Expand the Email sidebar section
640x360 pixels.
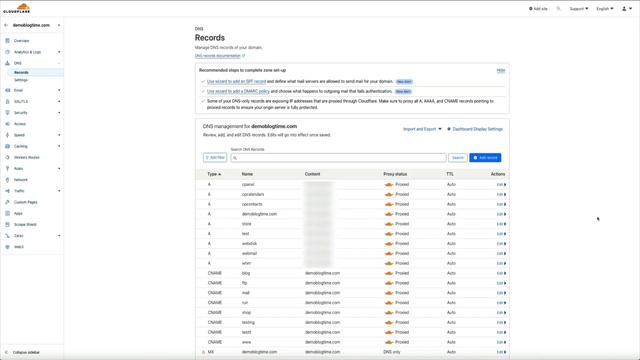[x=59, y=90]
